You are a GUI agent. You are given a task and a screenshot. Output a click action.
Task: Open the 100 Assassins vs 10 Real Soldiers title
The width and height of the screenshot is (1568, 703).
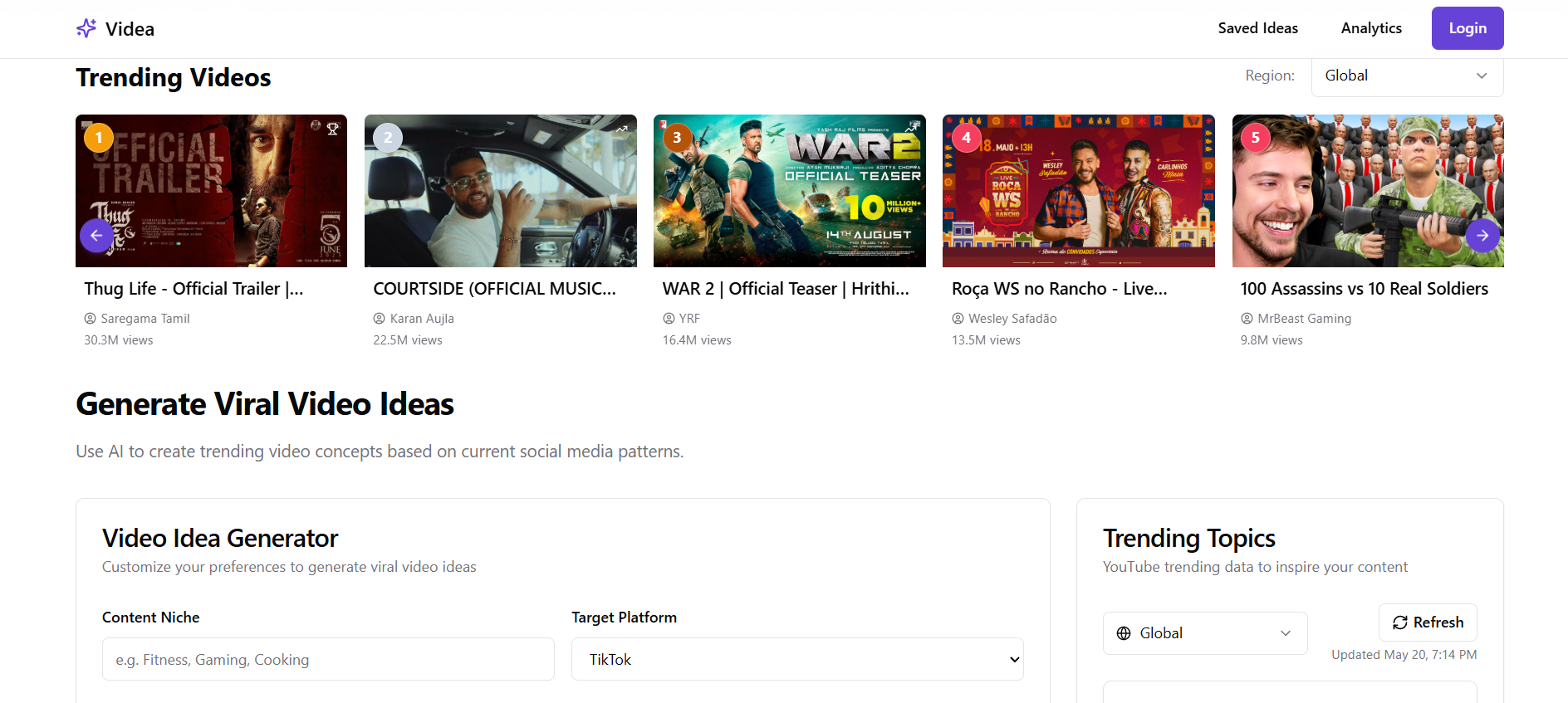[x=1364, y=289]
